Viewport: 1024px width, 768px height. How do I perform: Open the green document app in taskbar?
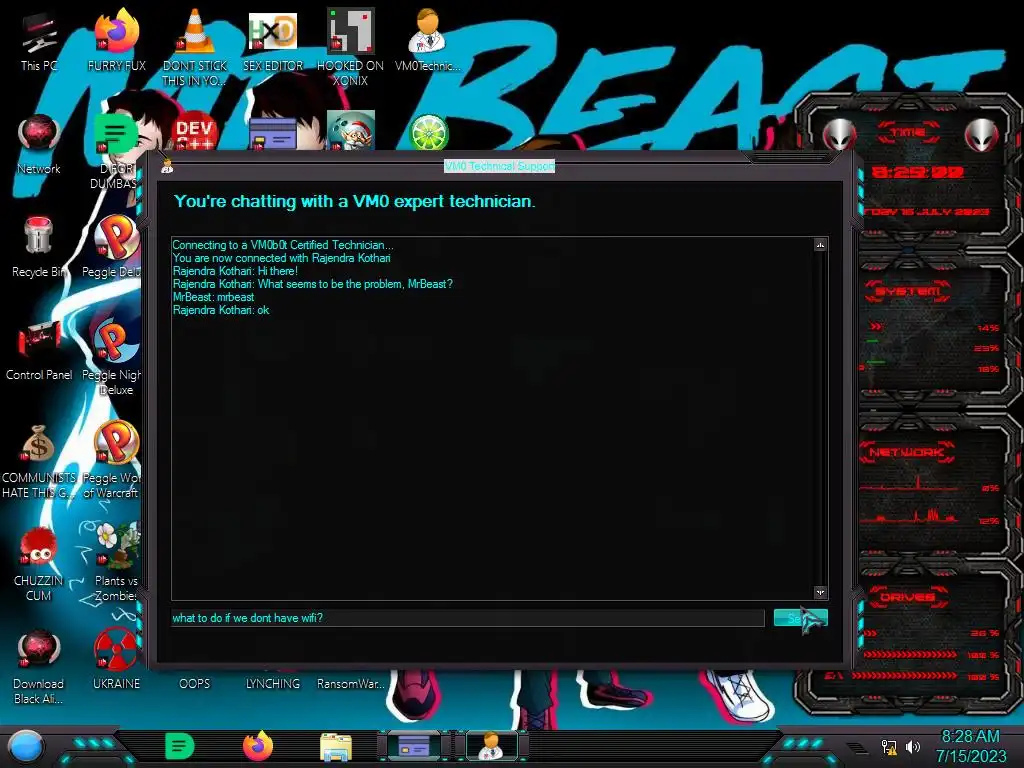[x=180, y=746]
